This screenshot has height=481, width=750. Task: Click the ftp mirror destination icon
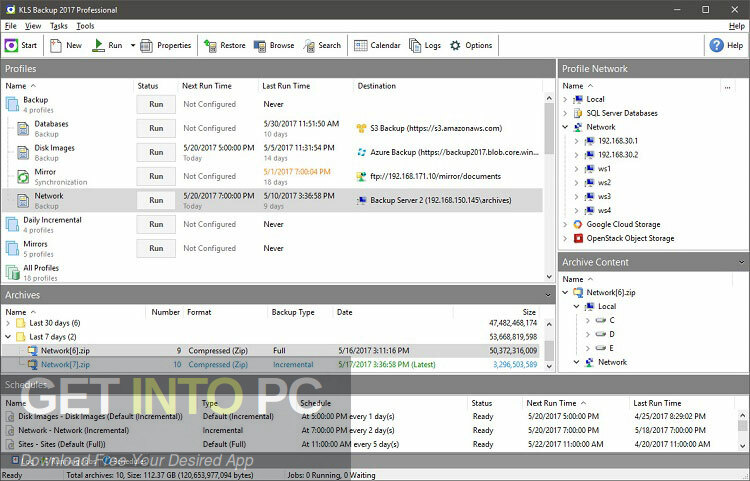(x=362, y=176)
